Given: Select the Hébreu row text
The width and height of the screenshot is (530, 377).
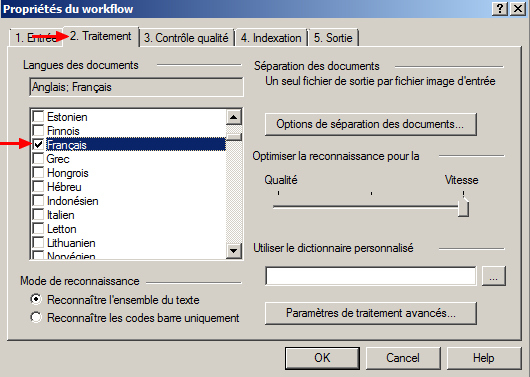Looking at the screenshot, I should [64, 187].
